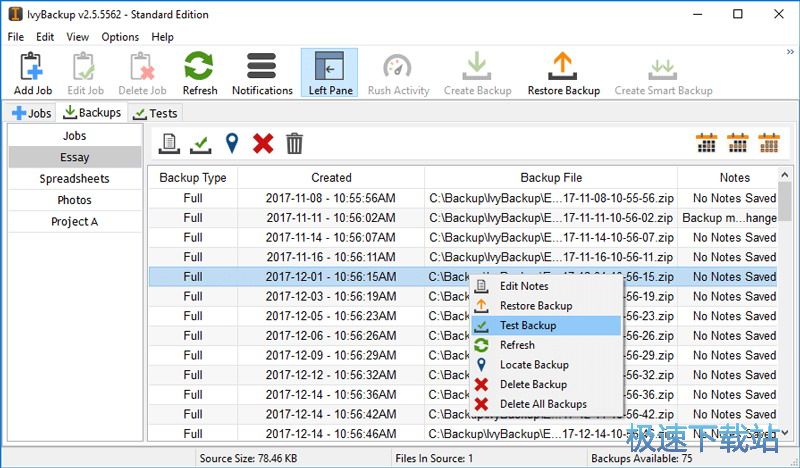Click the trash can delete all icon

coord(294,144)
